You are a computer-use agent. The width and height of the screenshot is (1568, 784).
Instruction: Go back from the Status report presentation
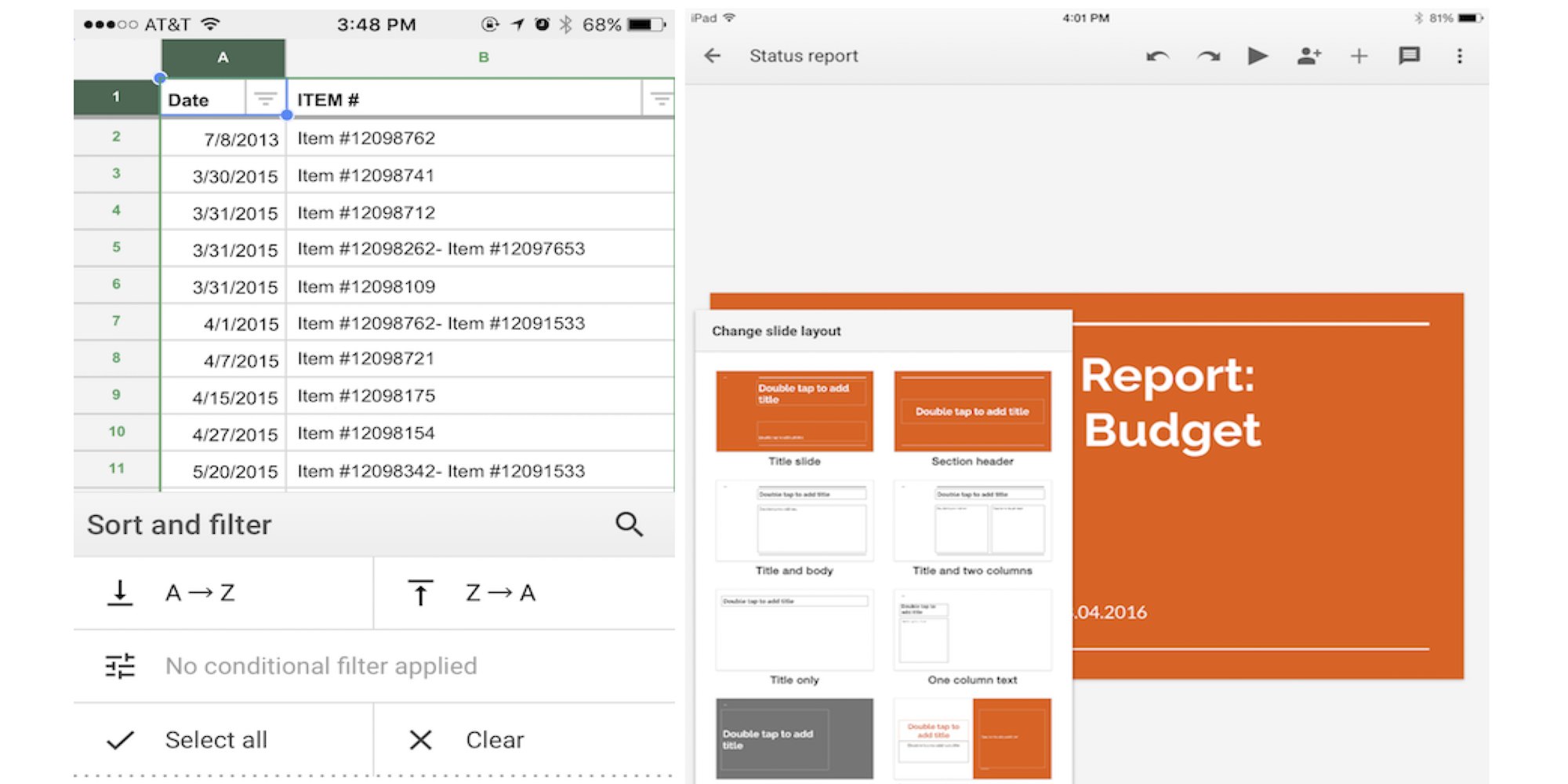pos(712,56)
